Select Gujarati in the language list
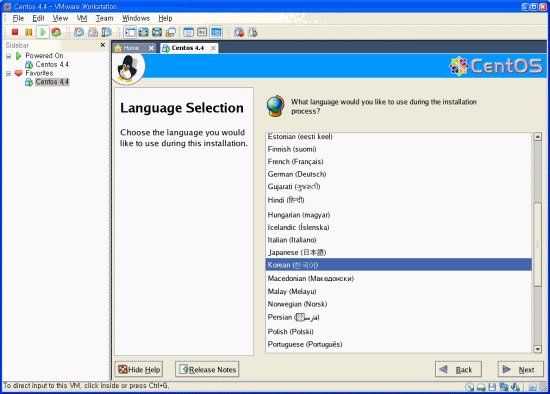Image resolution: width=550 pixels, height=394 pixels. point(399,187)
